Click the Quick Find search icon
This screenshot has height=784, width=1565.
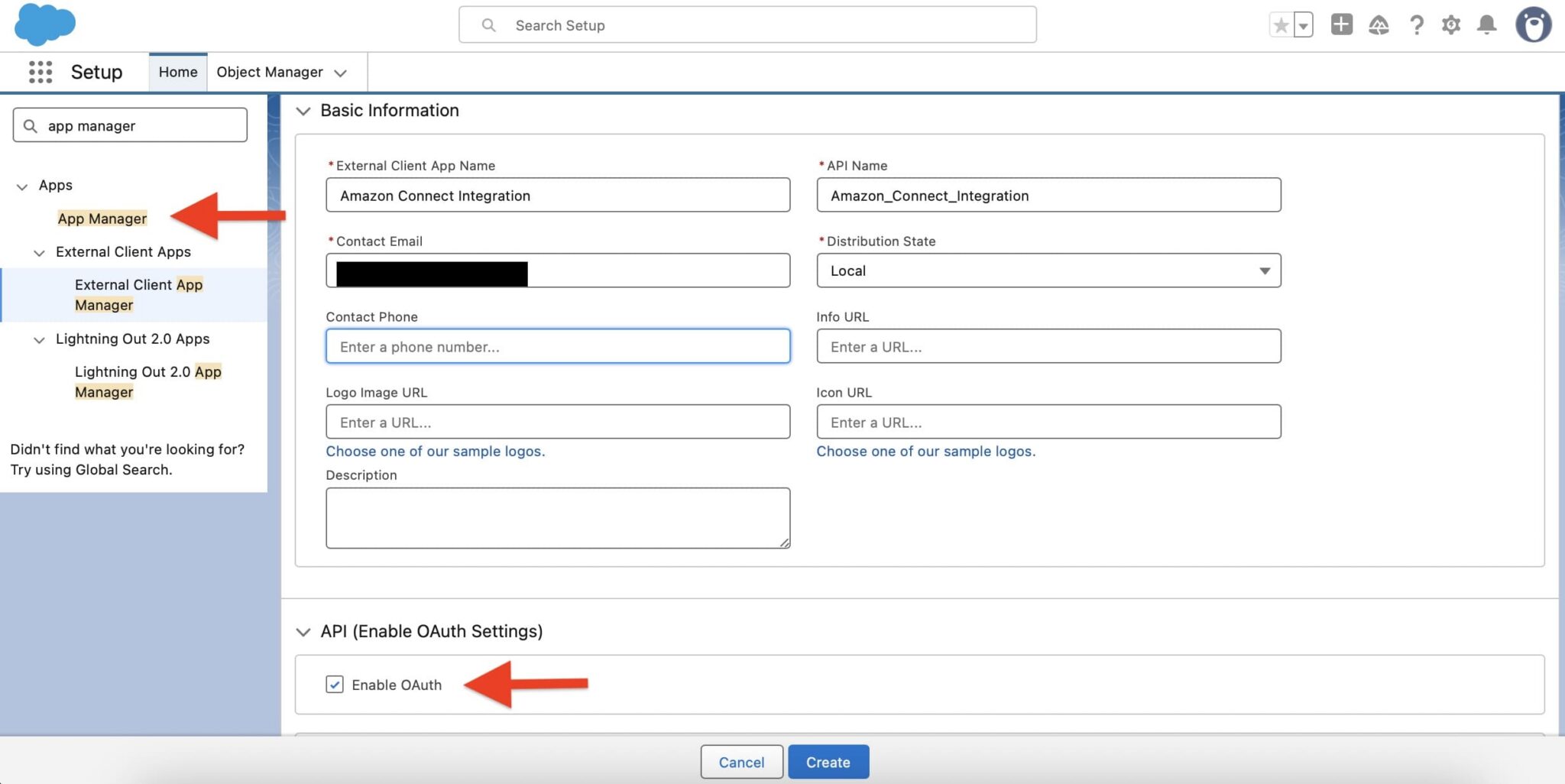tap(30, 125)
